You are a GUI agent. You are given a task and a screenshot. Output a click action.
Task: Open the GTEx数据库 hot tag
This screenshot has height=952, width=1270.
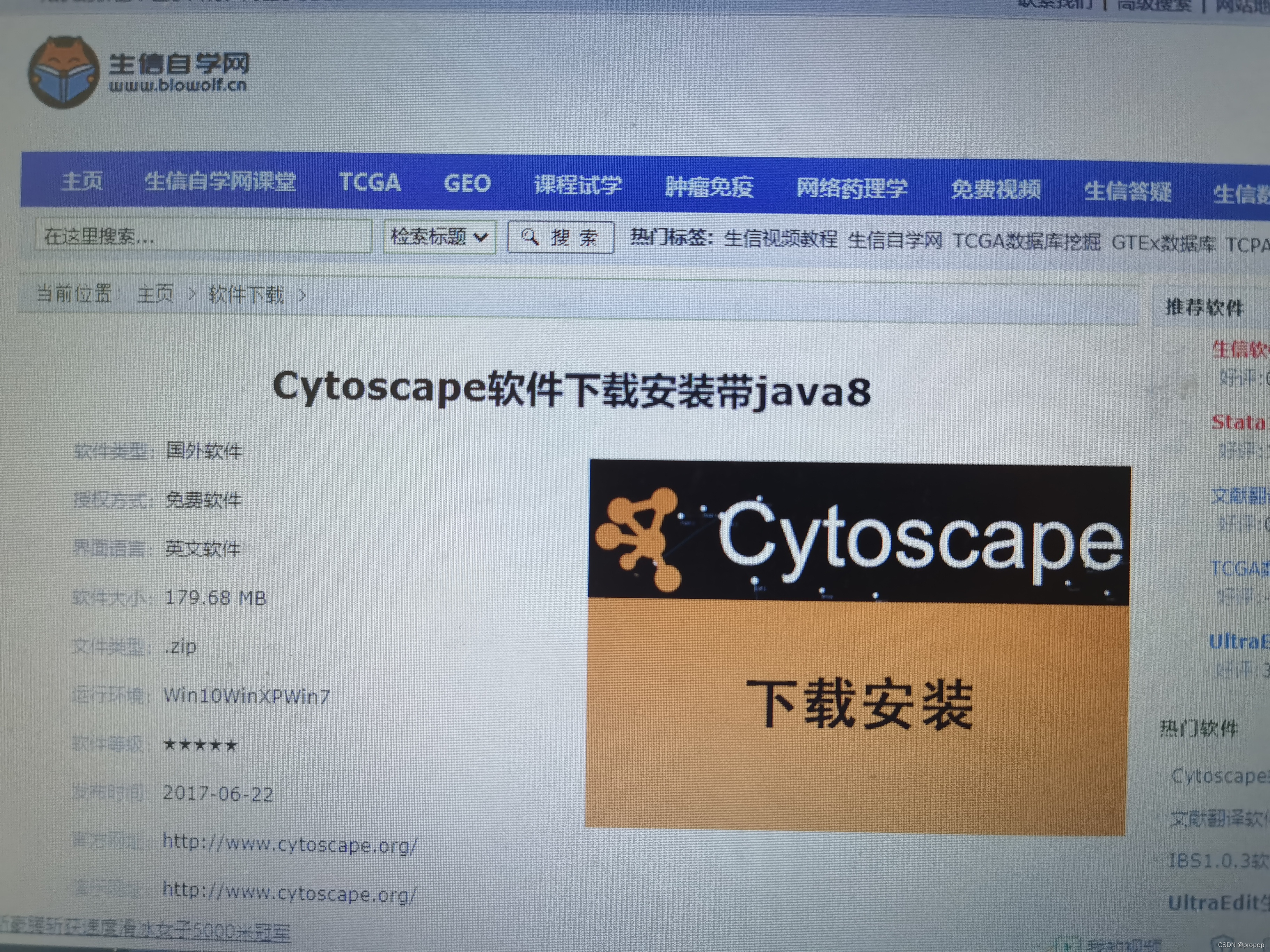click(x=1164, y=243)
